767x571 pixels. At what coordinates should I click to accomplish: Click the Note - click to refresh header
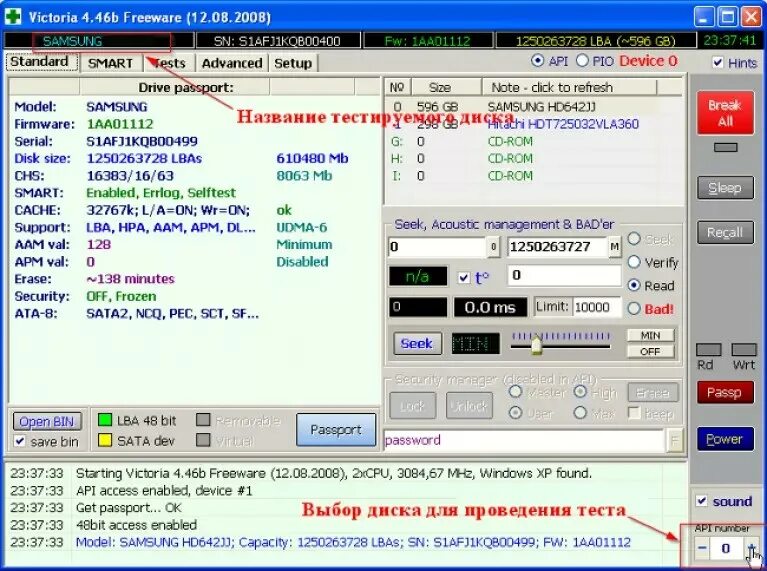(569, 87)
